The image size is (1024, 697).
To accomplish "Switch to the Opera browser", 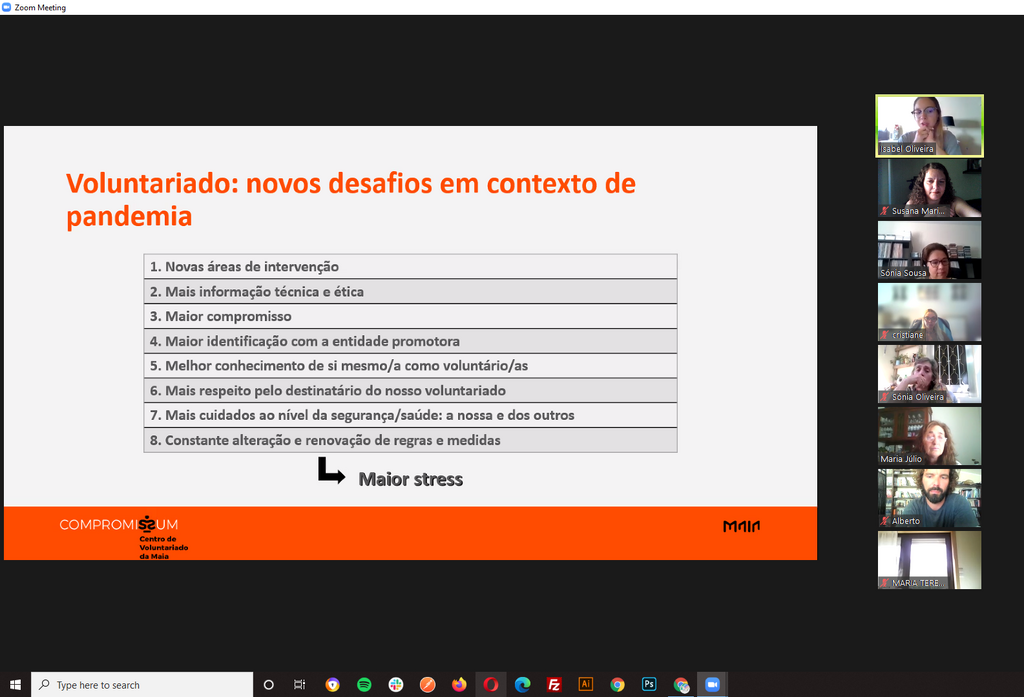I will click(491, 685).
